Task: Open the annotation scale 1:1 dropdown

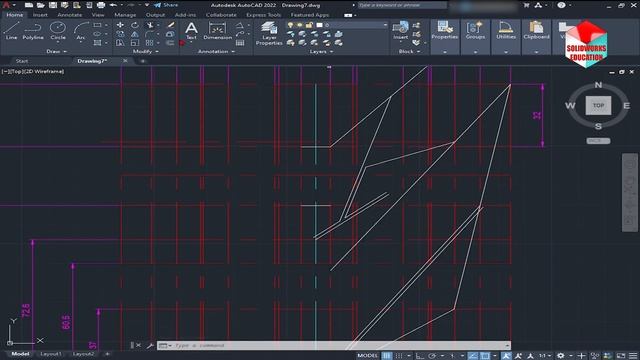Action: pos(545,356)
